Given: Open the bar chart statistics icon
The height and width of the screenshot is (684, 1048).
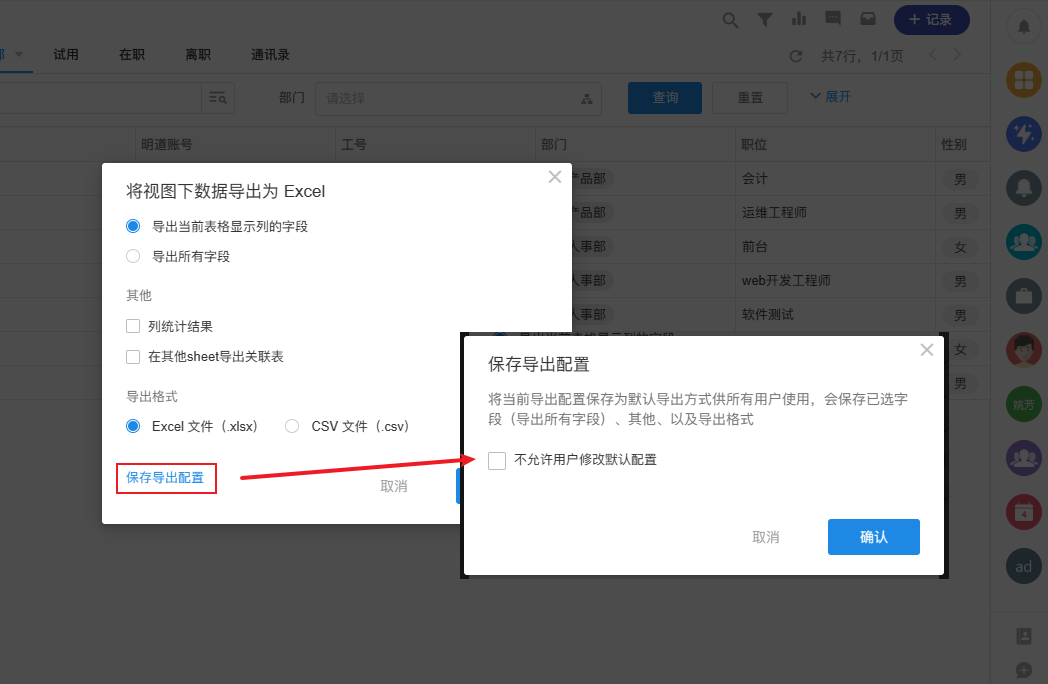Looking at the screenshot, I should click(799, 20).
